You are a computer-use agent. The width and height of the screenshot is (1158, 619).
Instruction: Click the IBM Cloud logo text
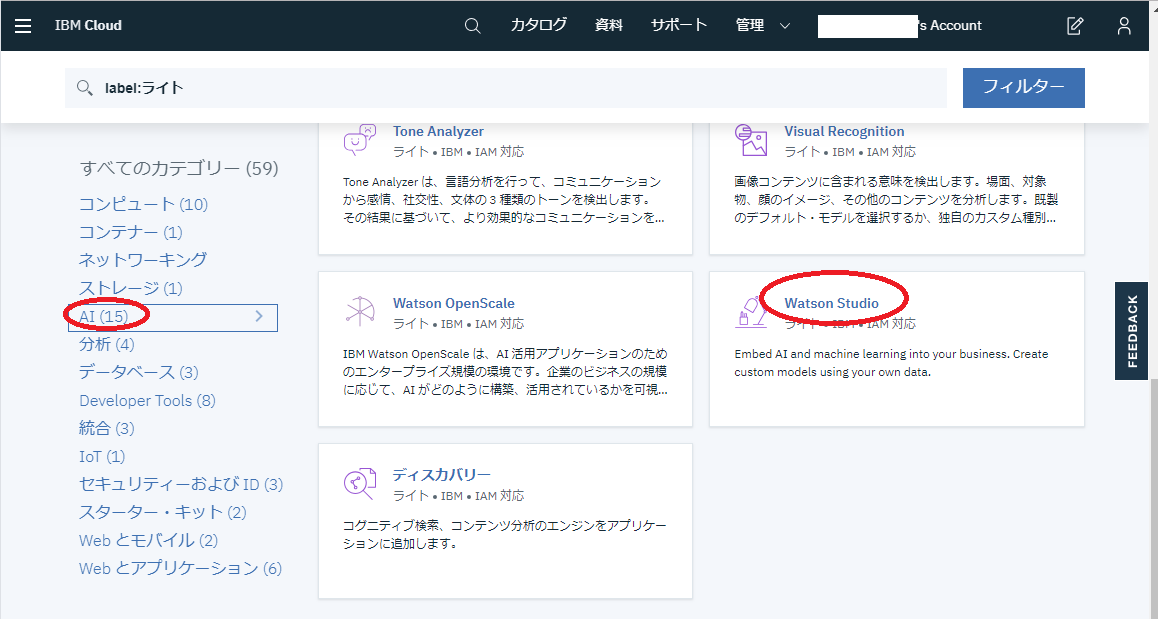[x=88, y=25]
